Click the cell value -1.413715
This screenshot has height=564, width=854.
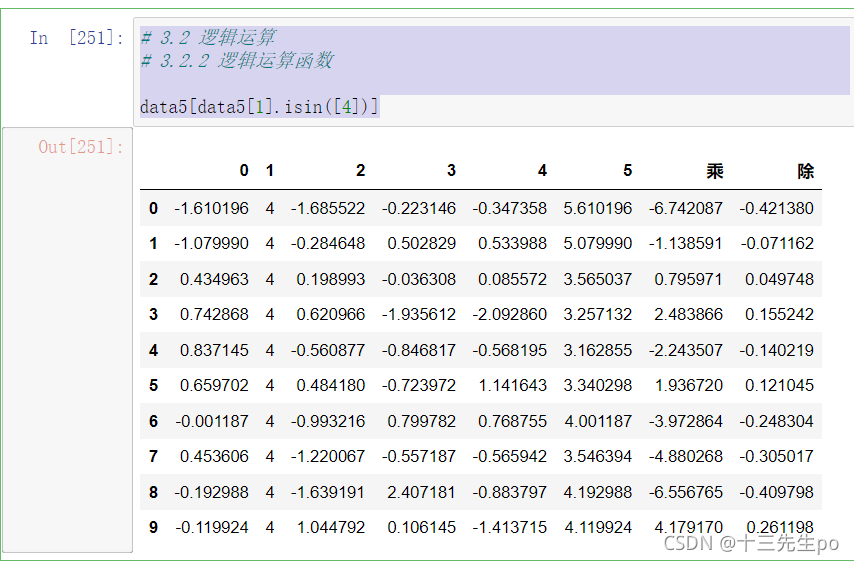(510, 528)
